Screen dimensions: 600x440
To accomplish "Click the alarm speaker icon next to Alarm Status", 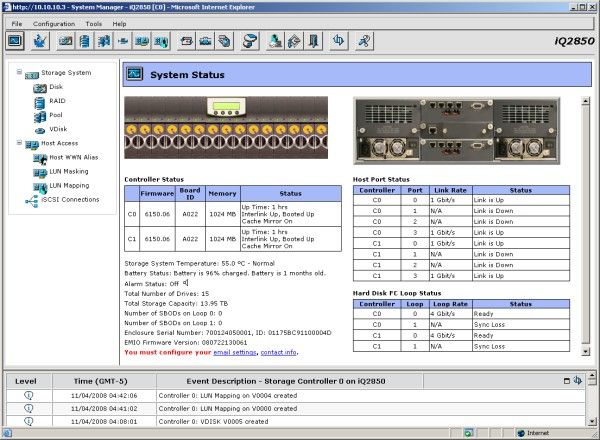I will (185, 283).
